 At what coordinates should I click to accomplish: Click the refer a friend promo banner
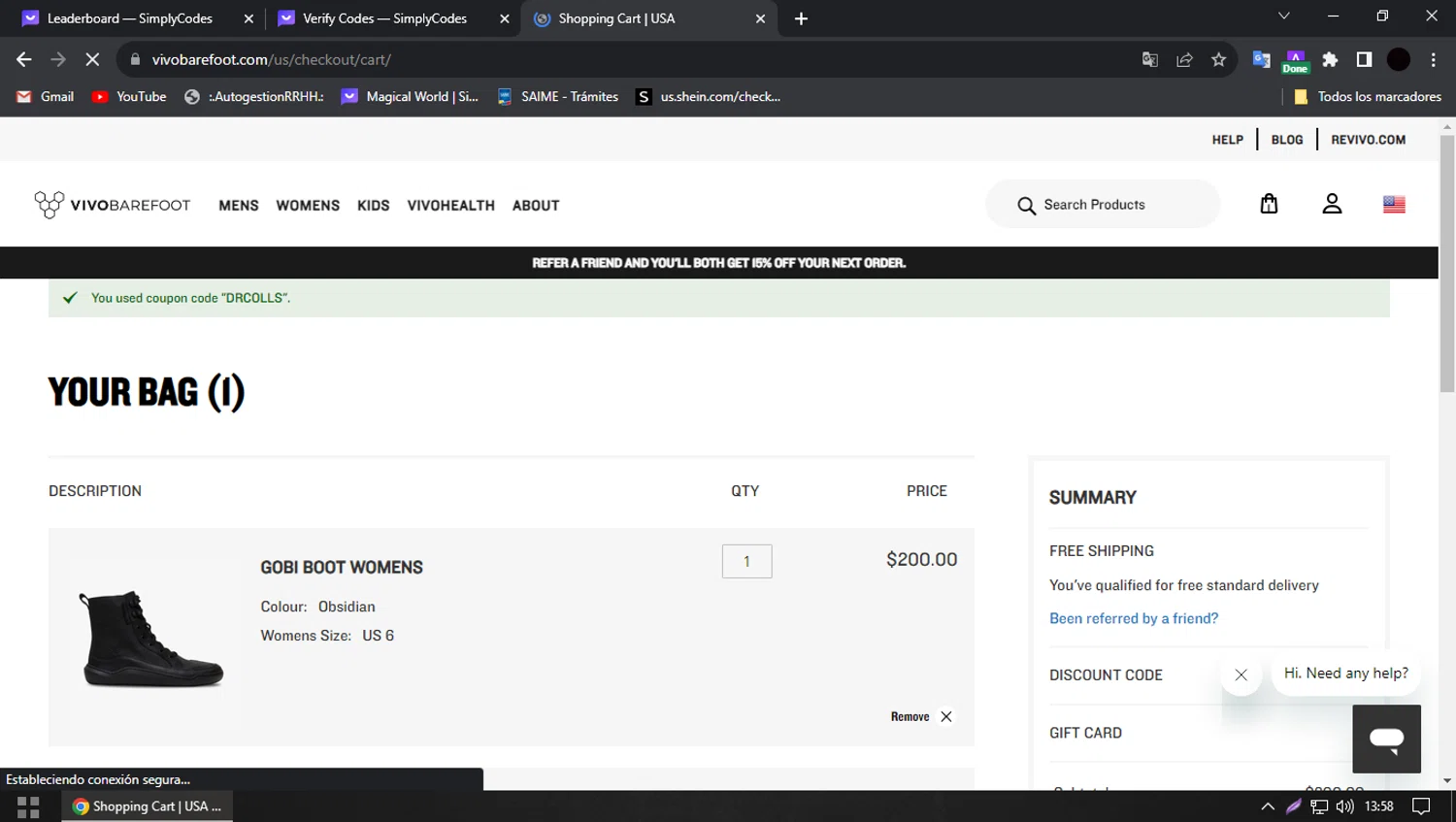tap(718, 263)
